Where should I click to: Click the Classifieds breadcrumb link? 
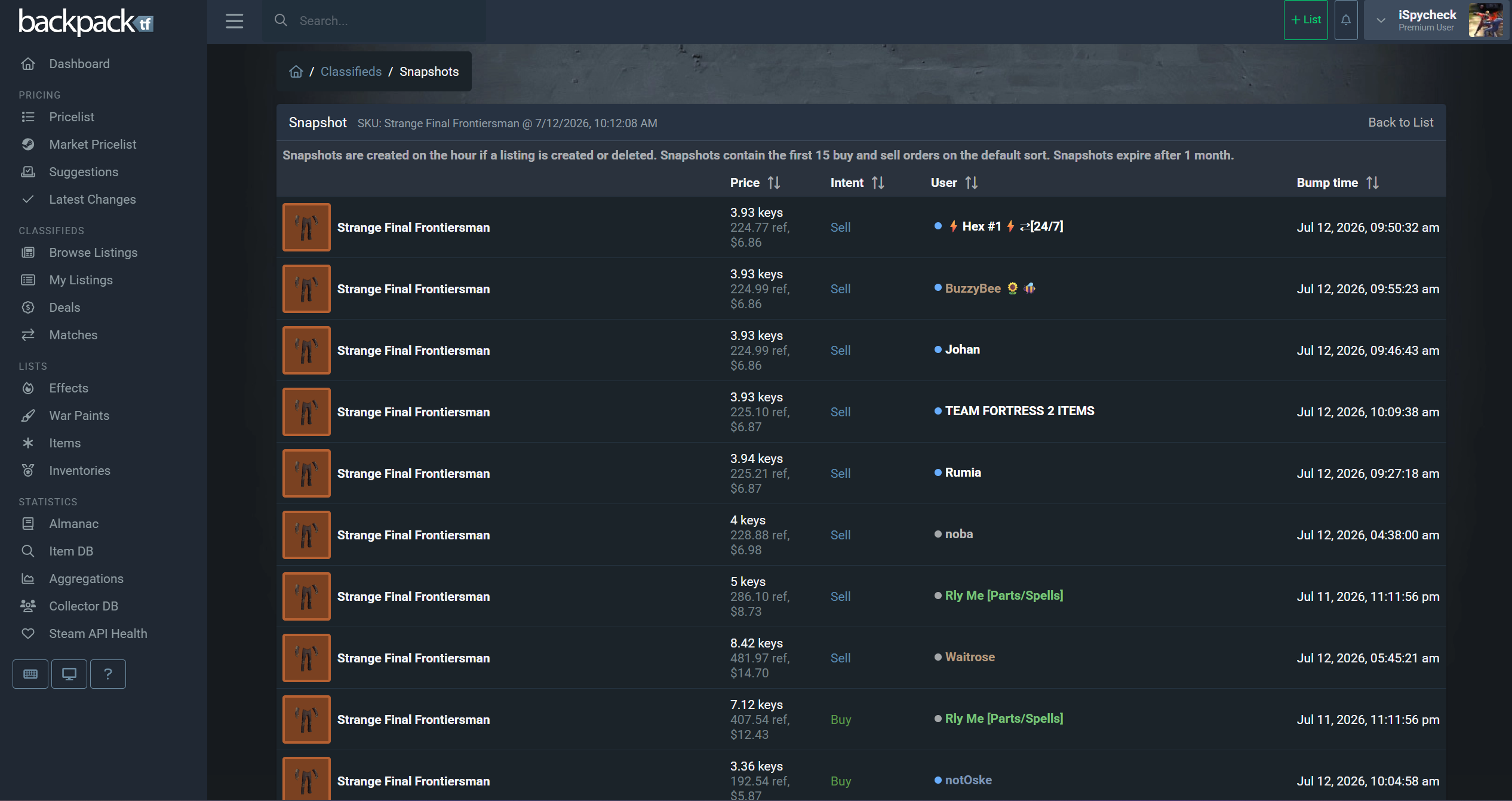tap(351, 72)
